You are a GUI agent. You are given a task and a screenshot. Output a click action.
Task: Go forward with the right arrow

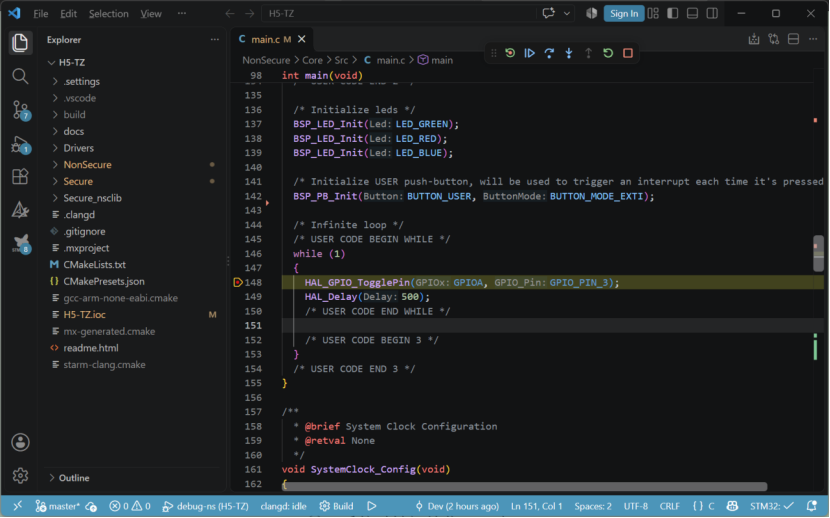(249, 13)
